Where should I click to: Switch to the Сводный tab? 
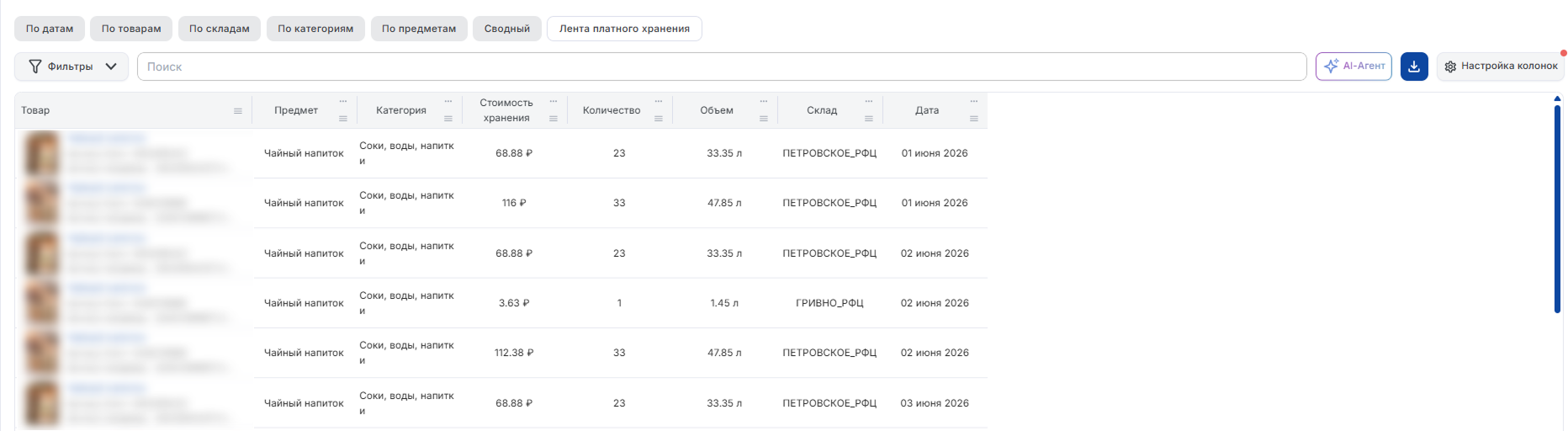507,29
